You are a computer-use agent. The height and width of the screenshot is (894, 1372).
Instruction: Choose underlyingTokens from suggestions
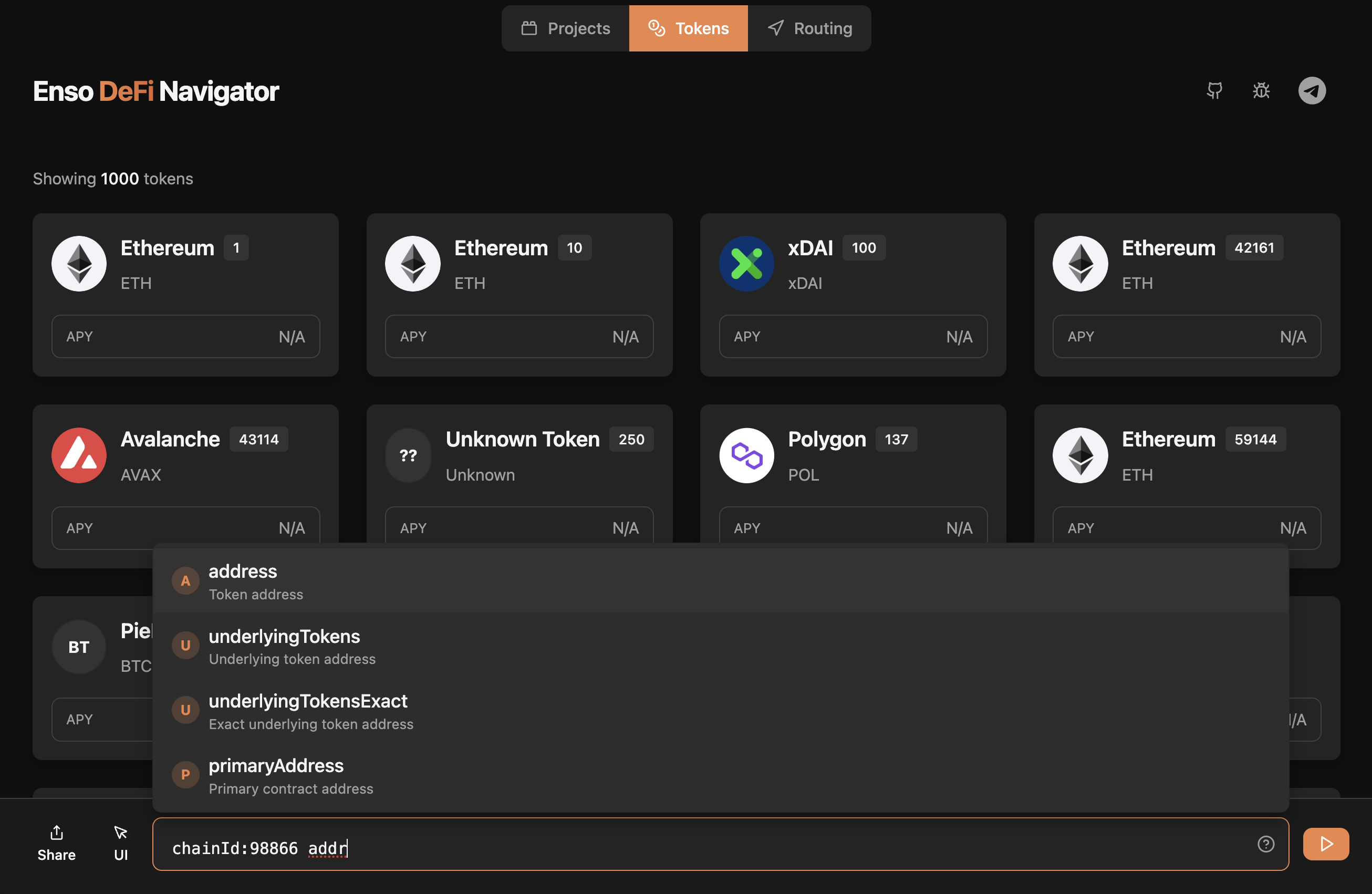tap(284, 646)
